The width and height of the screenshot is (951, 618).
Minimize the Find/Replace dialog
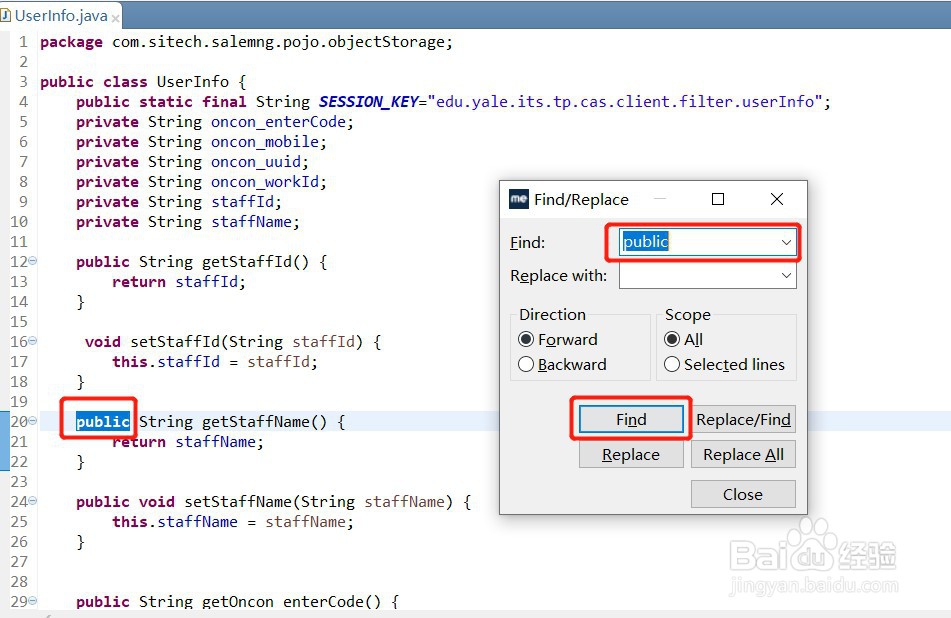coord(660,199)
